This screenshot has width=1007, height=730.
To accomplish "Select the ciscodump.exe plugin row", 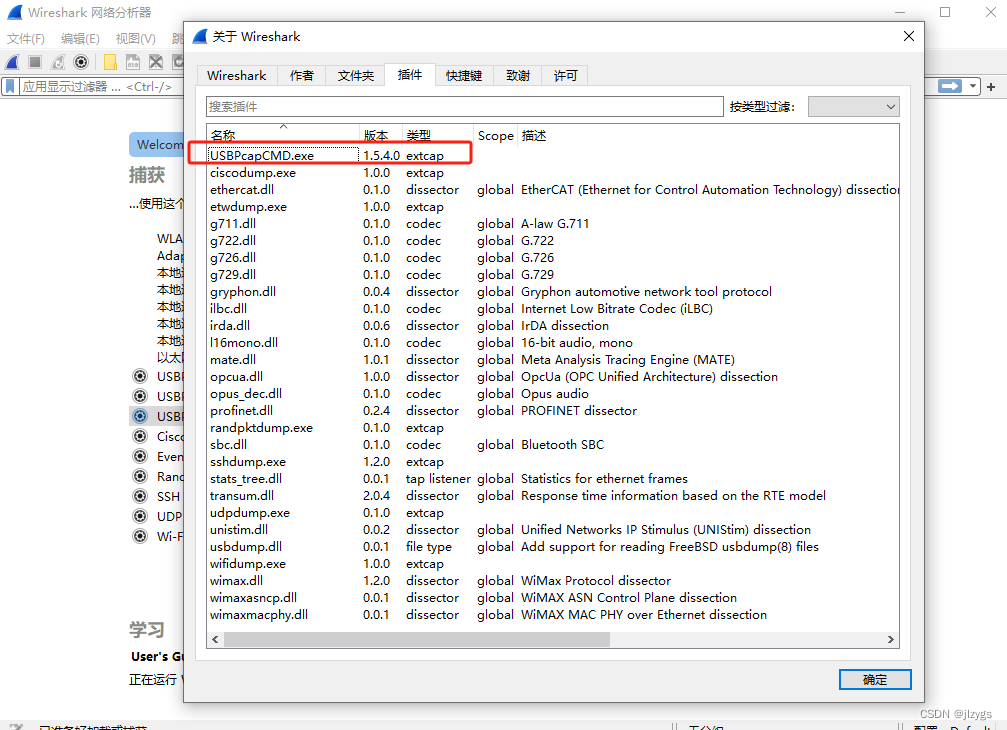I will 553,173.
